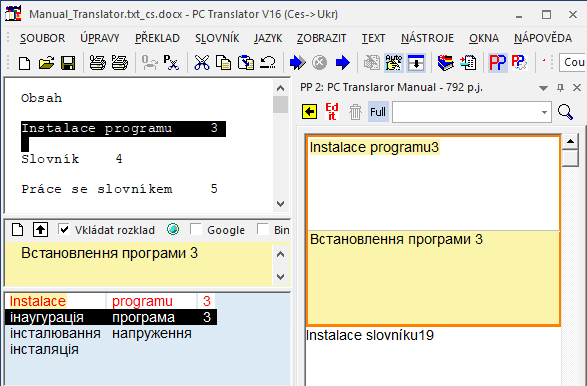Viewport: 587px width, 386px height.
Task: Click the up arrow icon in the translation bar
Action: coord(40,230)
